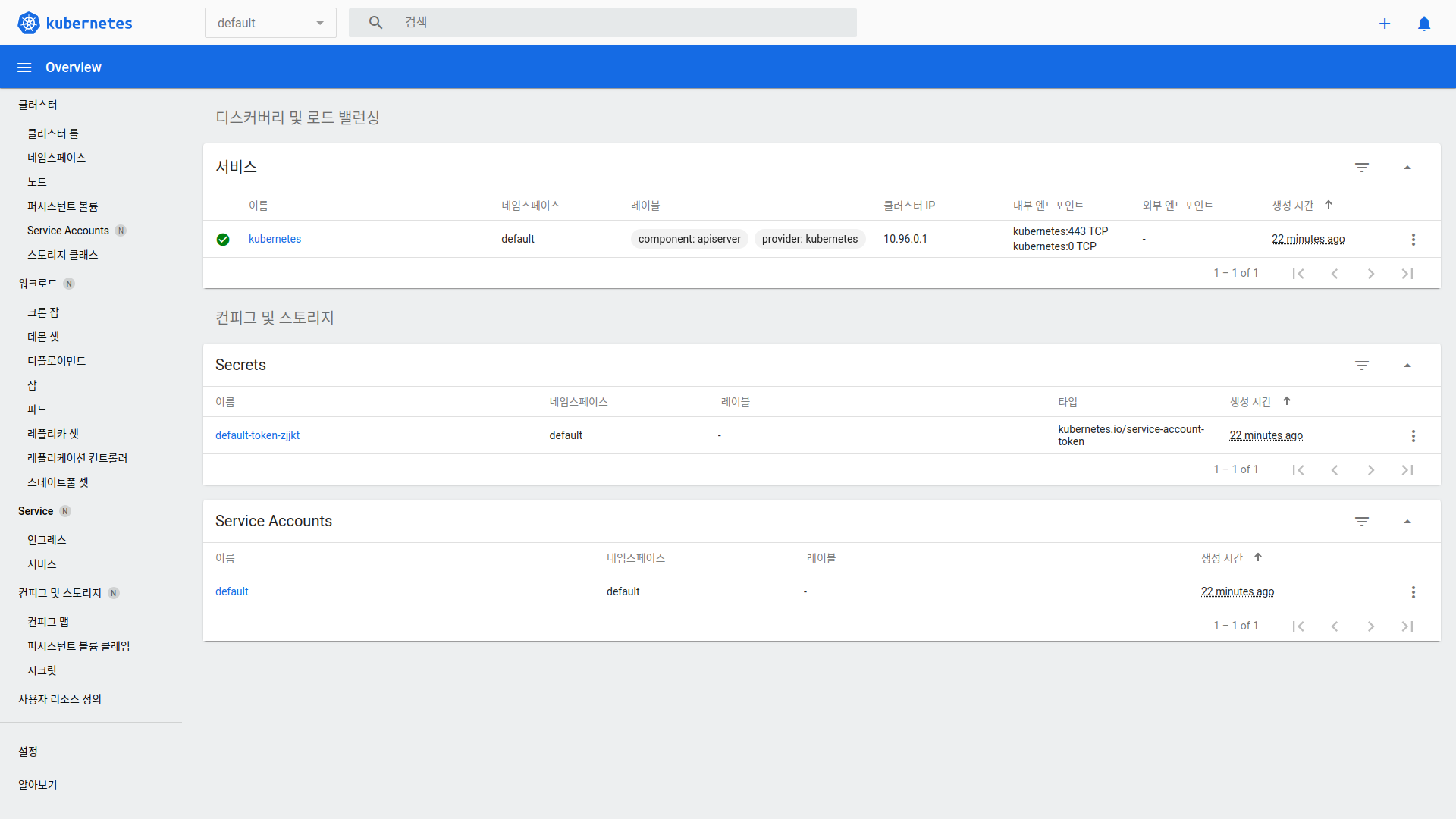The height and width of the screenshot is (819, 1456).
Task: Select 네임스페이스 in the sidebar
Action: click(x=57, y=158)
